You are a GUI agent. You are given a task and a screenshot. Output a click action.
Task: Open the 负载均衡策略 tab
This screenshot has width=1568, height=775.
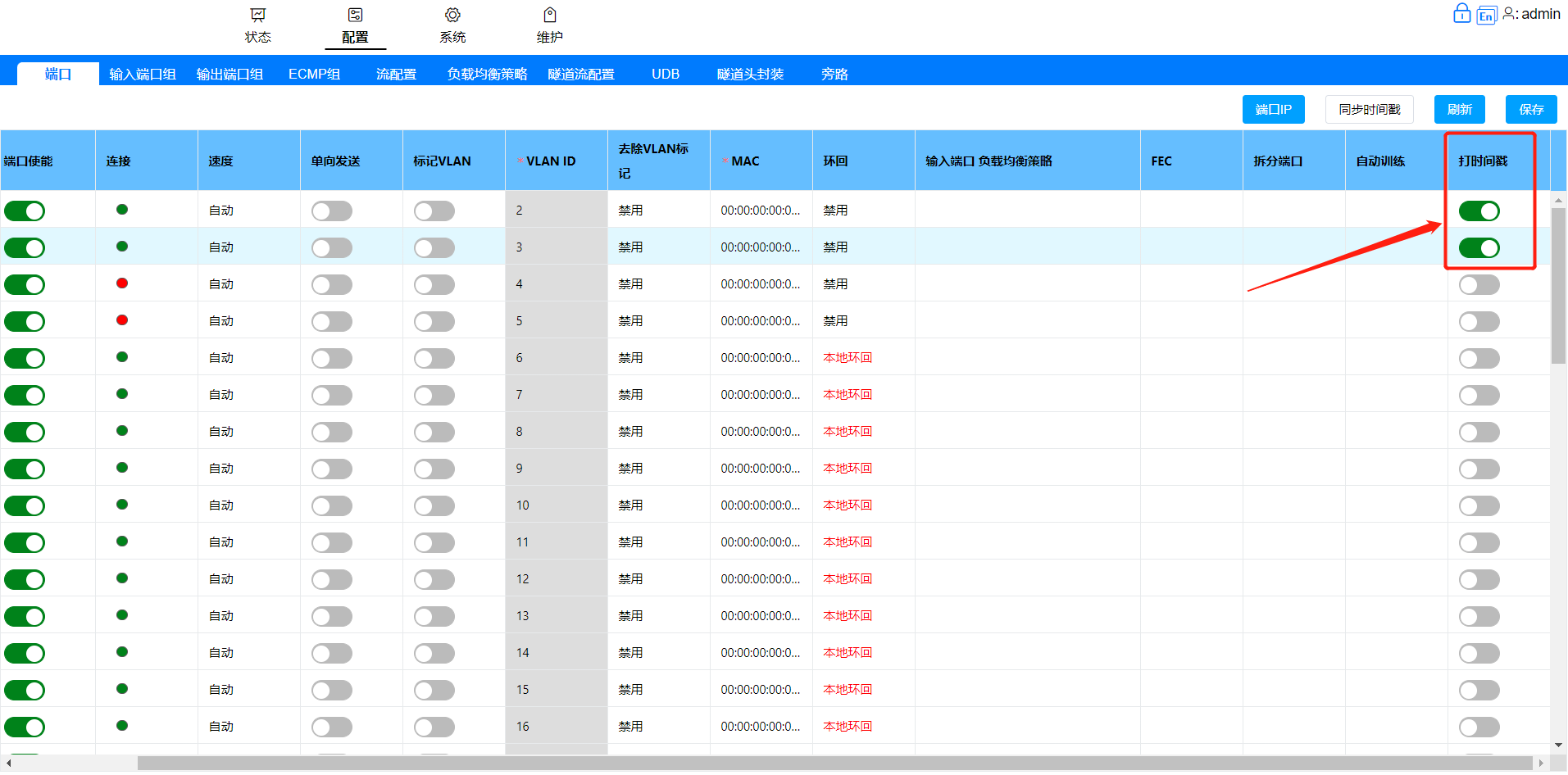pos(487,74)
